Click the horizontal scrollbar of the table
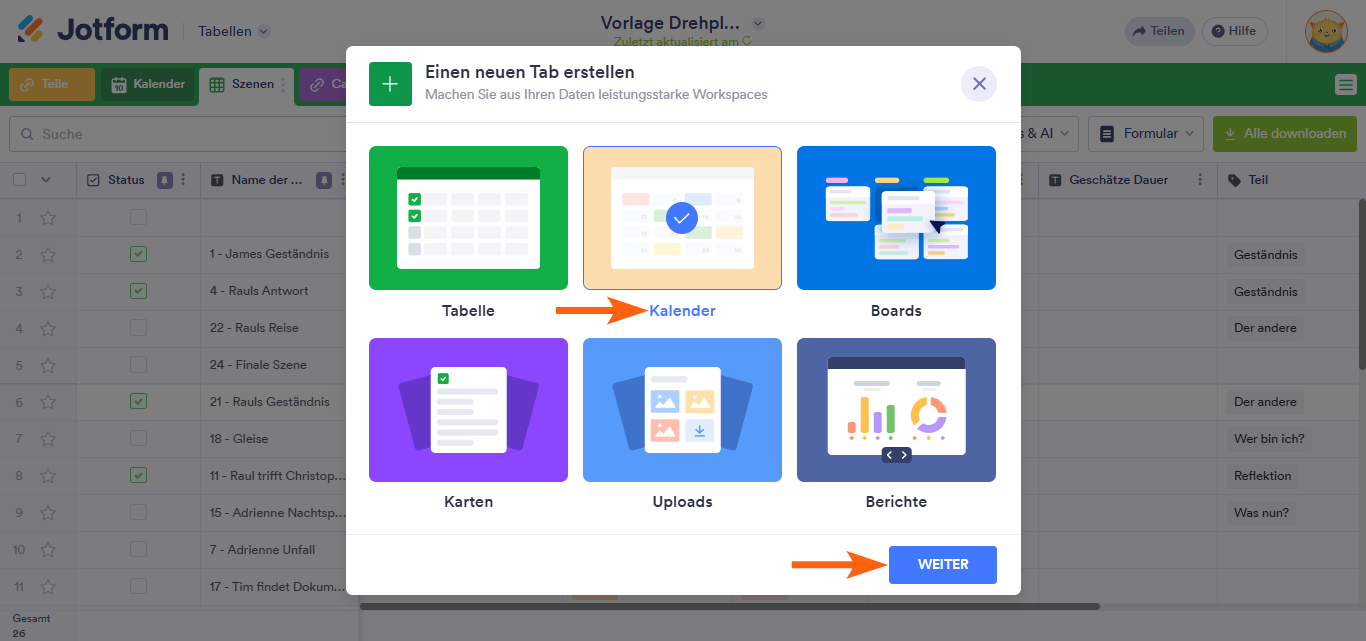The width and height of the screenshot is (1366, 641). click(730, 606)
